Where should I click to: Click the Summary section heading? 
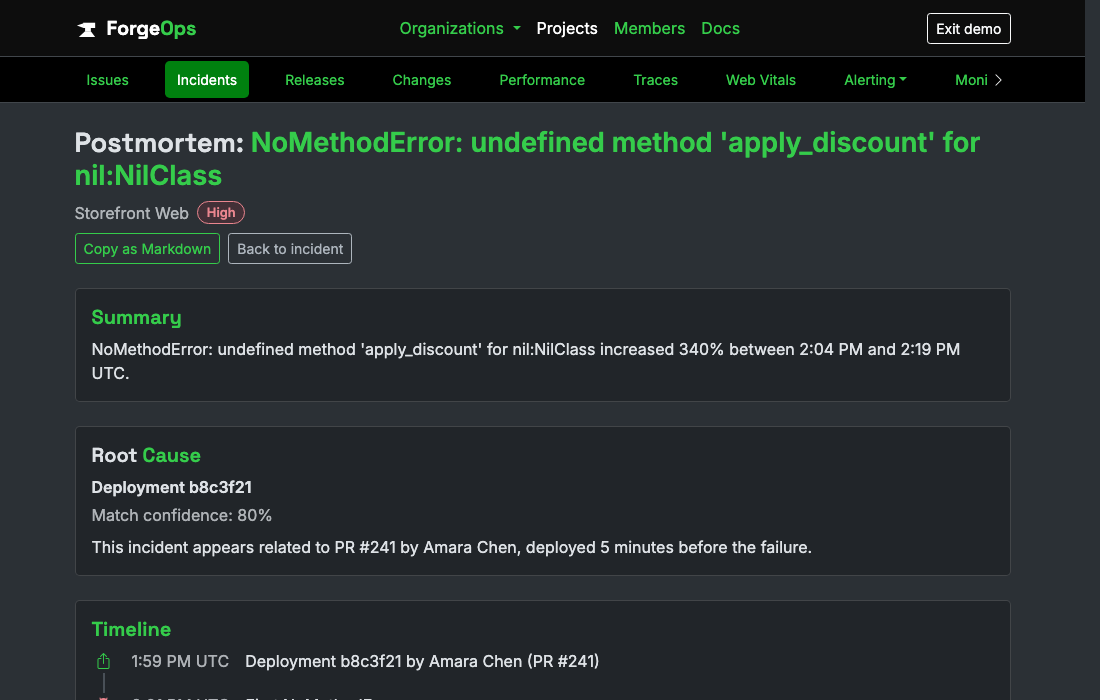pos(136,318)
